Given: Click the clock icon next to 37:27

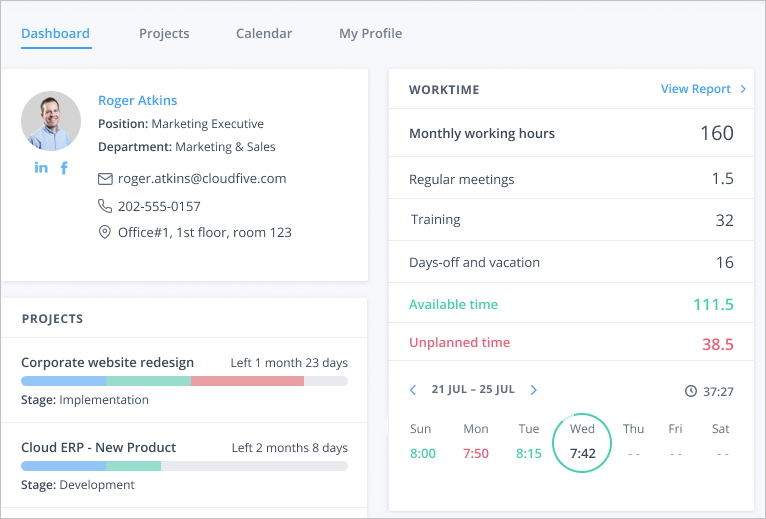Looking at the screenshot, I should [x=691, y=391].
